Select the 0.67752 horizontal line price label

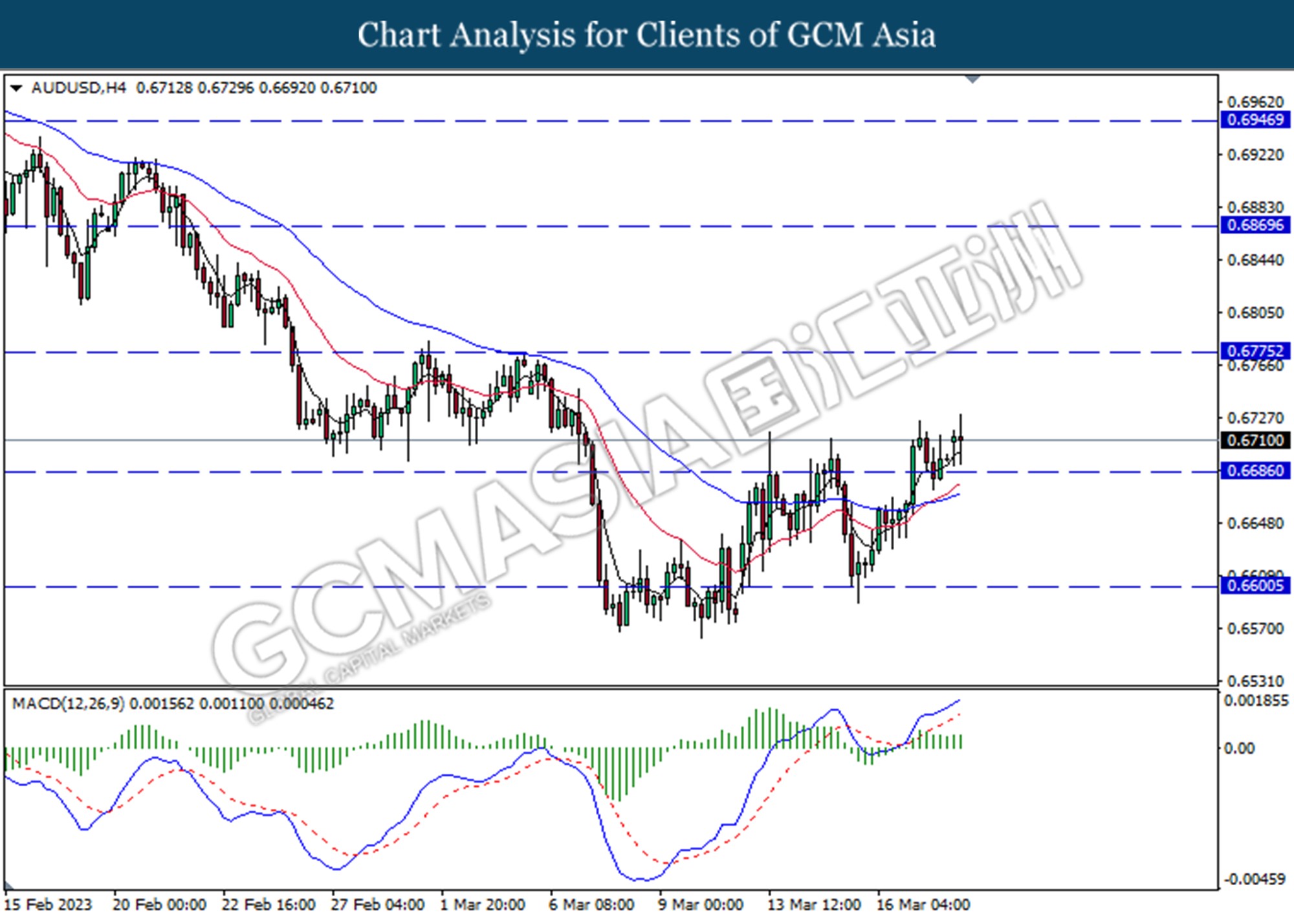coord(1255,351)
